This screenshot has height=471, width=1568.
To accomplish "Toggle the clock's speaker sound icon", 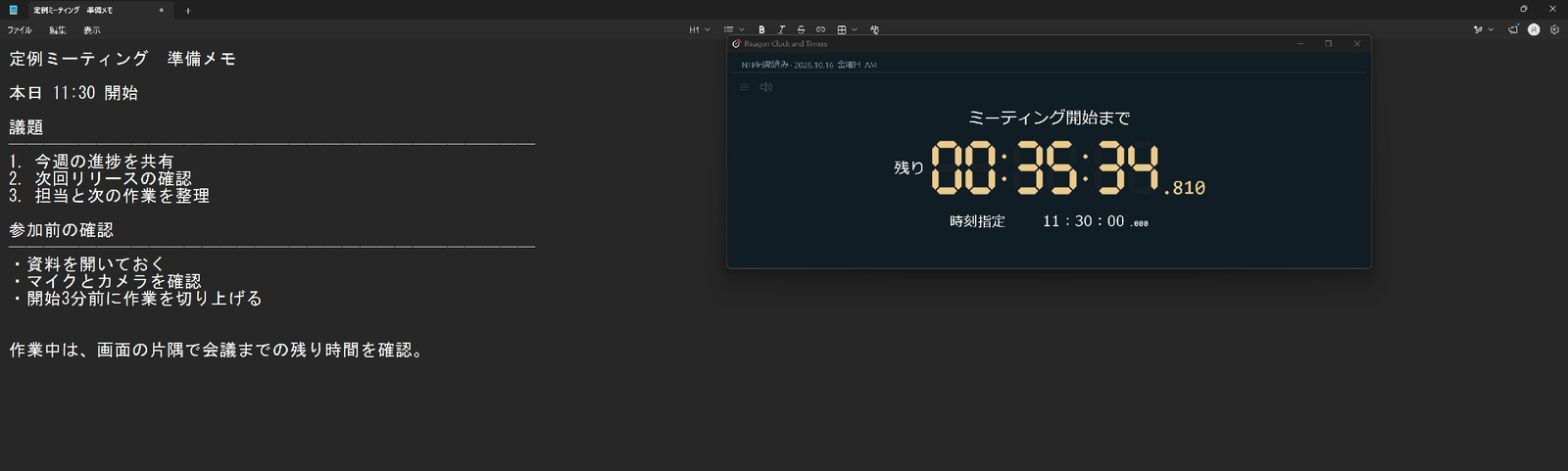I will tap(766, 87).
